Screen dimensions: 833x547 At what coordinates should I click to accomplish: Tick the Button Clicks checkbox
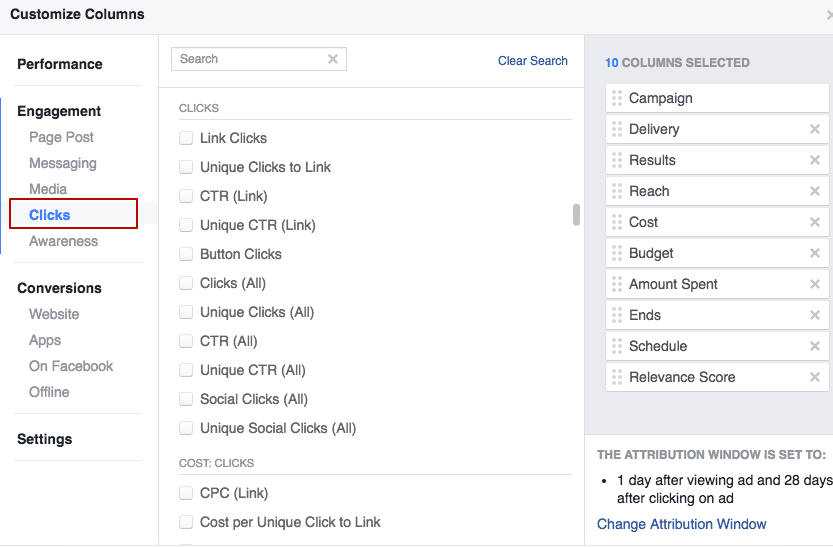[186, 254]
